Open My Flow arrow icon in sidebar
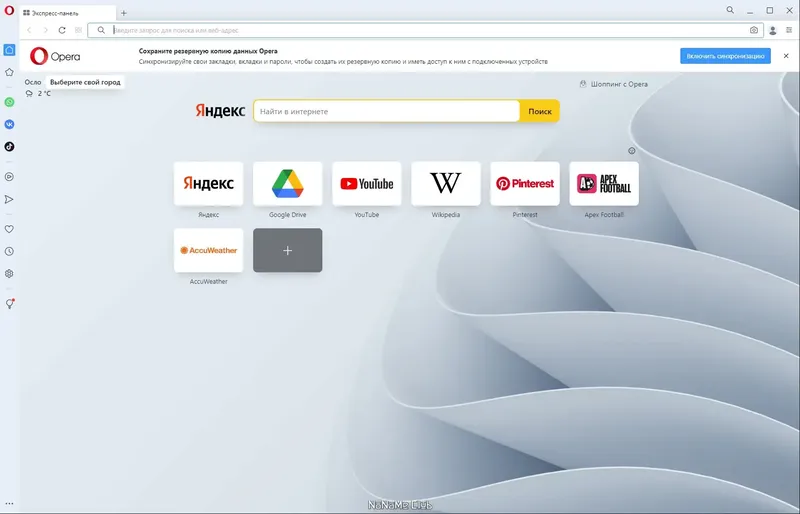This screenshot has width=800, height=514. (x=9, y=199)
